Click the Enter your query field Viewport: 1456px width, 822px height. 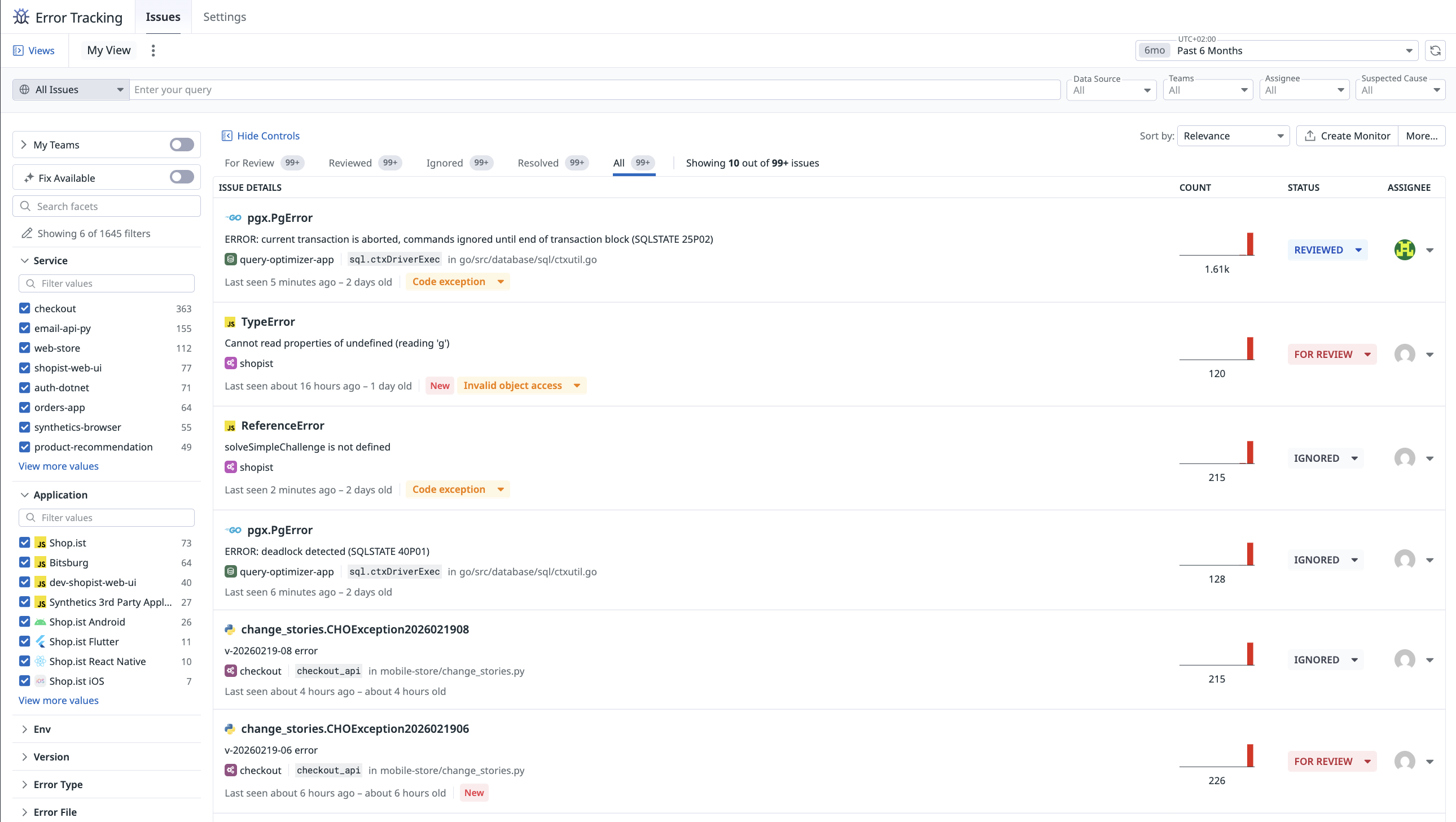594,90
